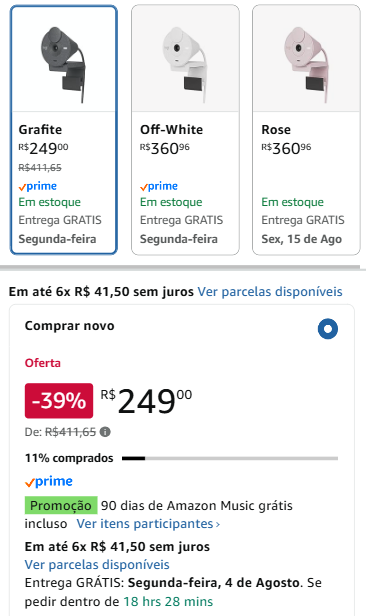Image resolution: width=366 pixels, height=616 pixels.
Task: Choose the Rose color variant
Action: pos(306,130)
